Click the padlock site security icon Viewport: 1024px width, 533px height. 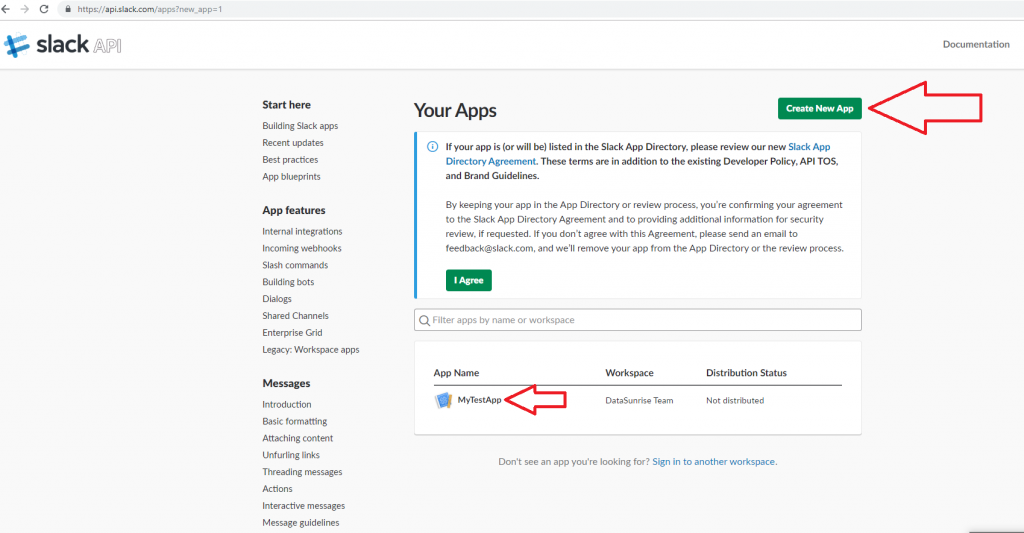pos(68,9)
